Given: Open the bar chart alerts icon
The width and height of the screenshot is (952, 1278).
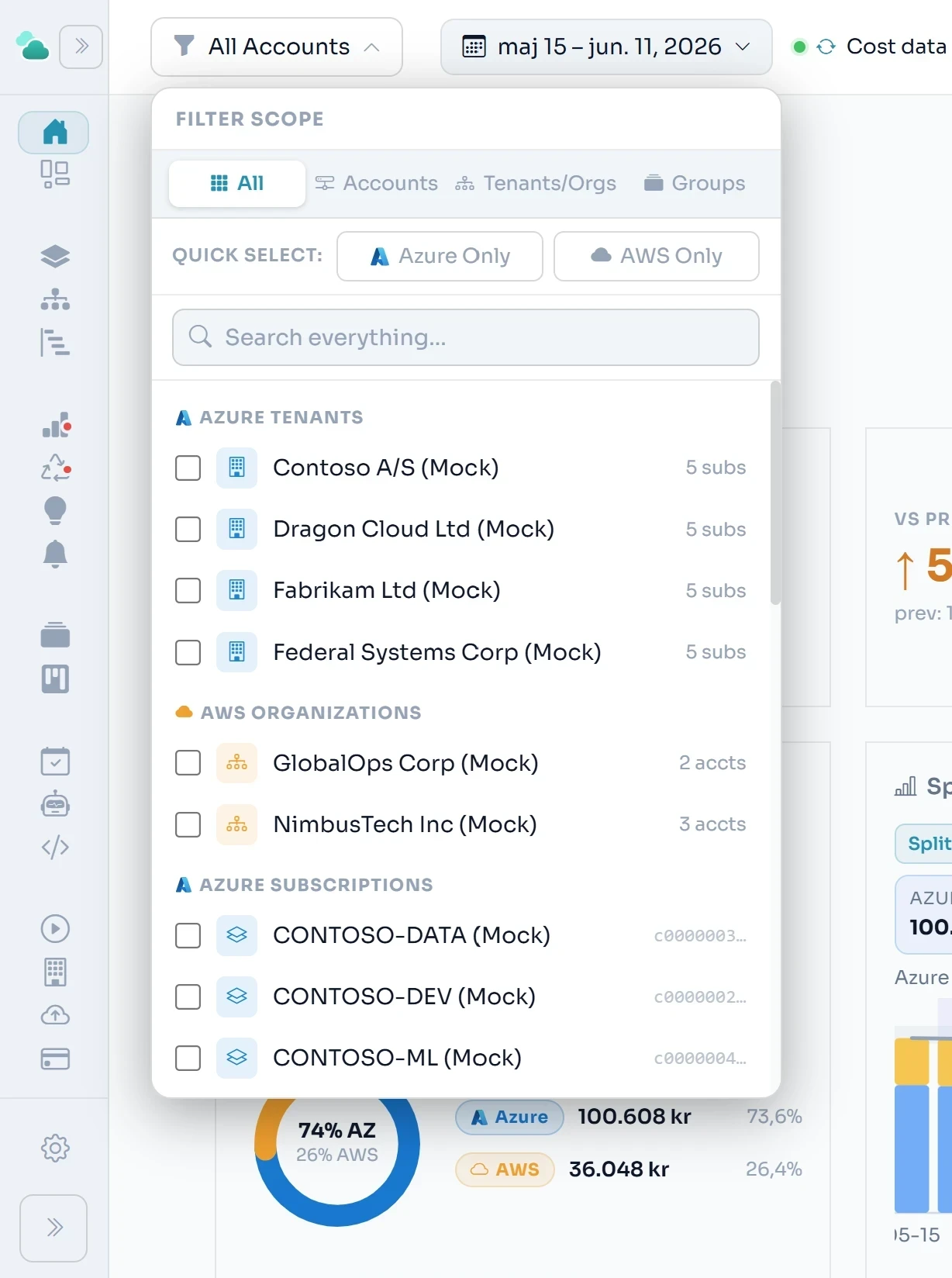Looking at the screenshot, I should point(56,425).
